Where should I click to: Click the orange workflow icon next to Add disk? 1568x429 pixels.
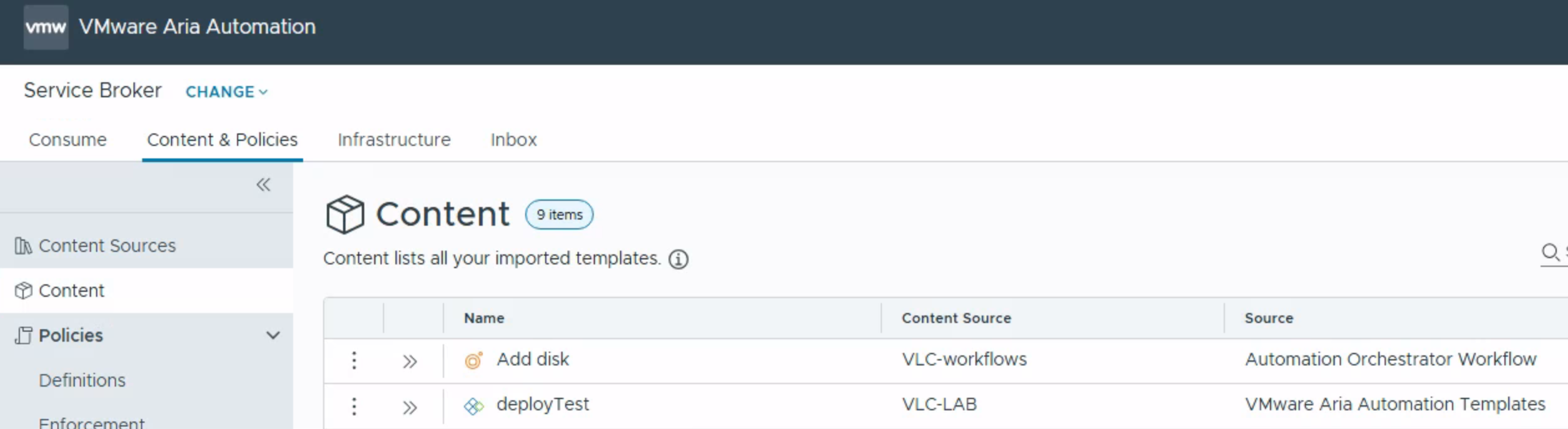click(474, 360)
